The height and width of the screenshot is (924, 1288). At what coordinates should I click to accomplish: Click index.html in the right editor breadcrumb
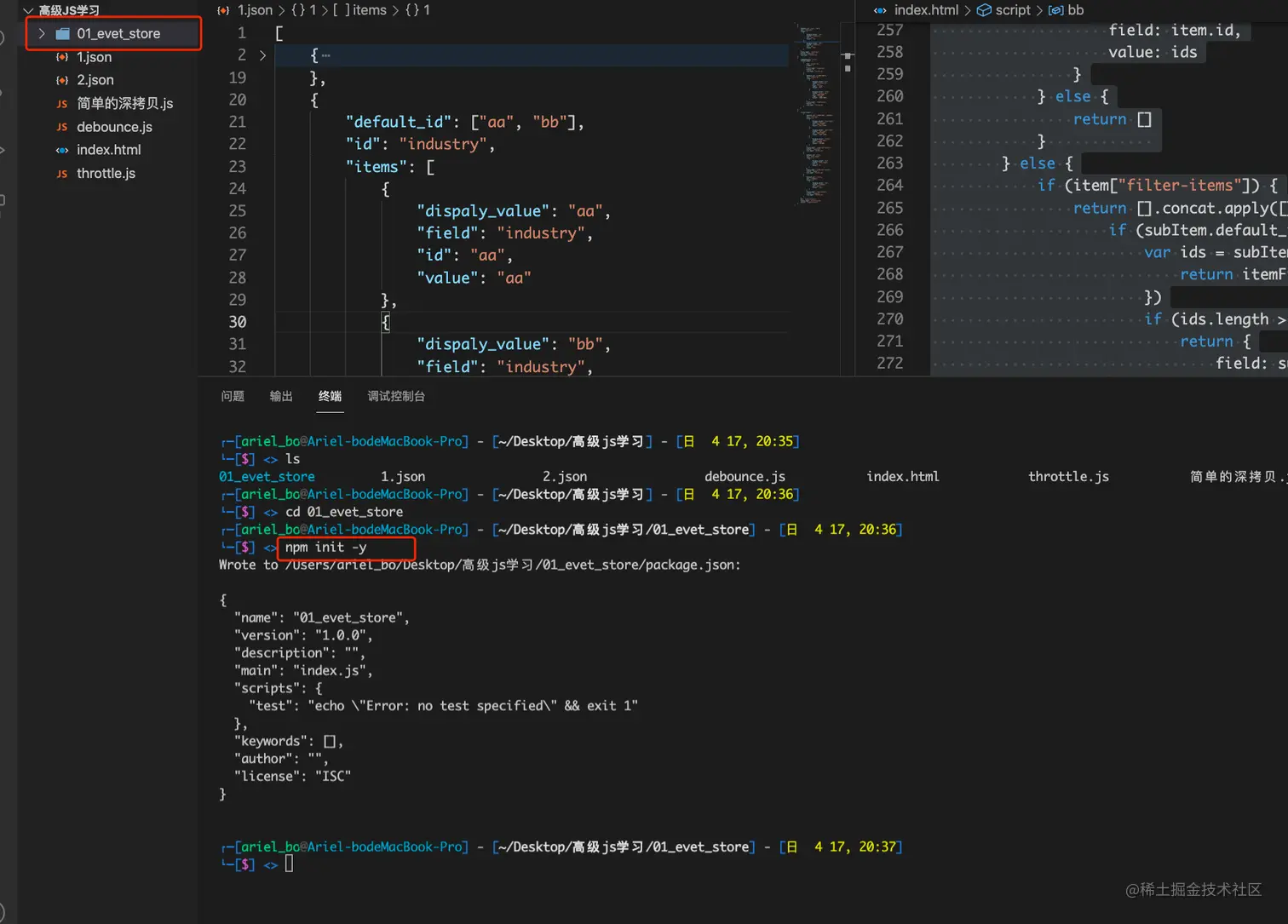click(925, 10)
